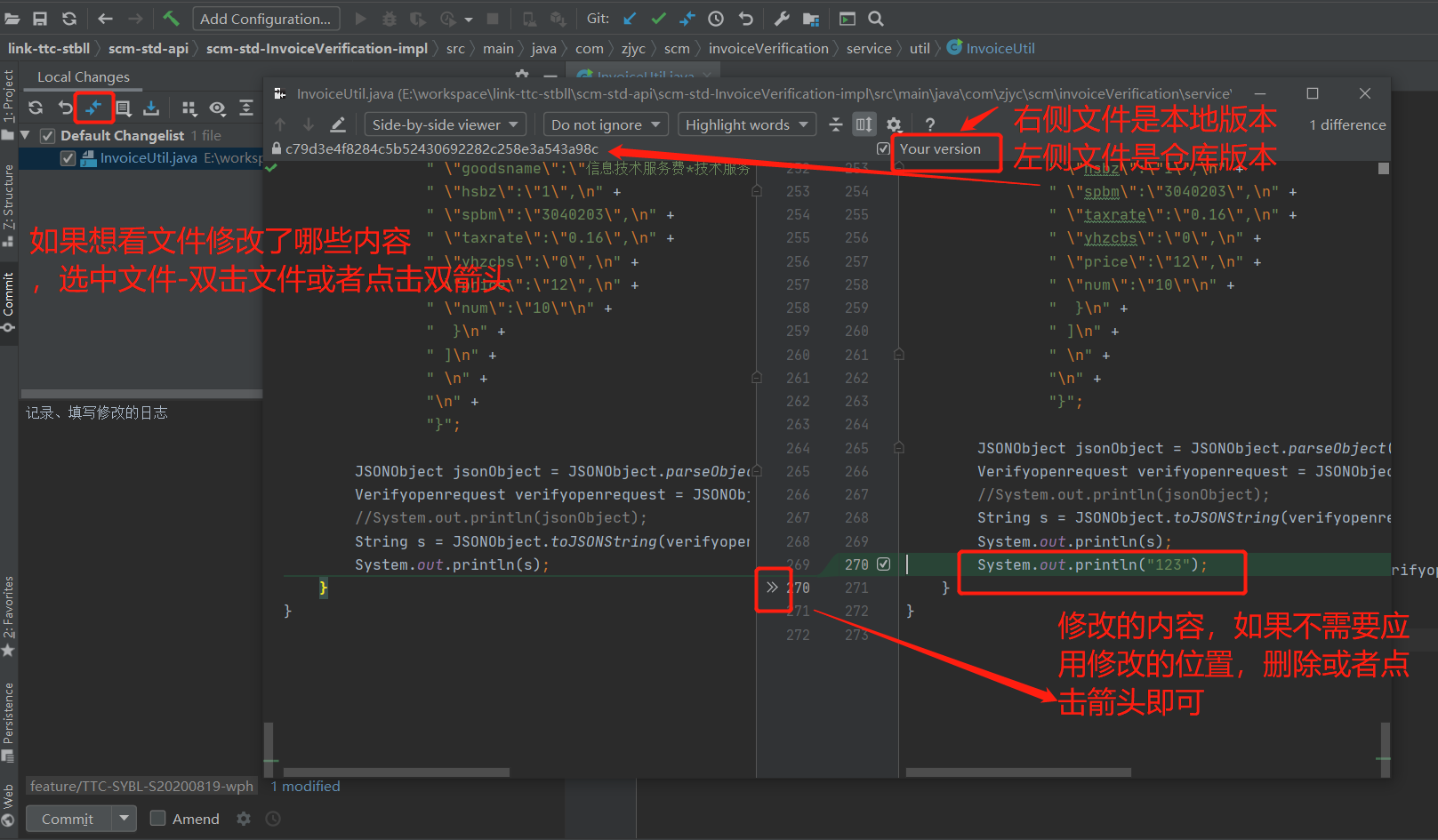The image size is (1438, 840).
Task: Click Collapse Unchanged Fragments icon in diff
Action: click(836, 124)
